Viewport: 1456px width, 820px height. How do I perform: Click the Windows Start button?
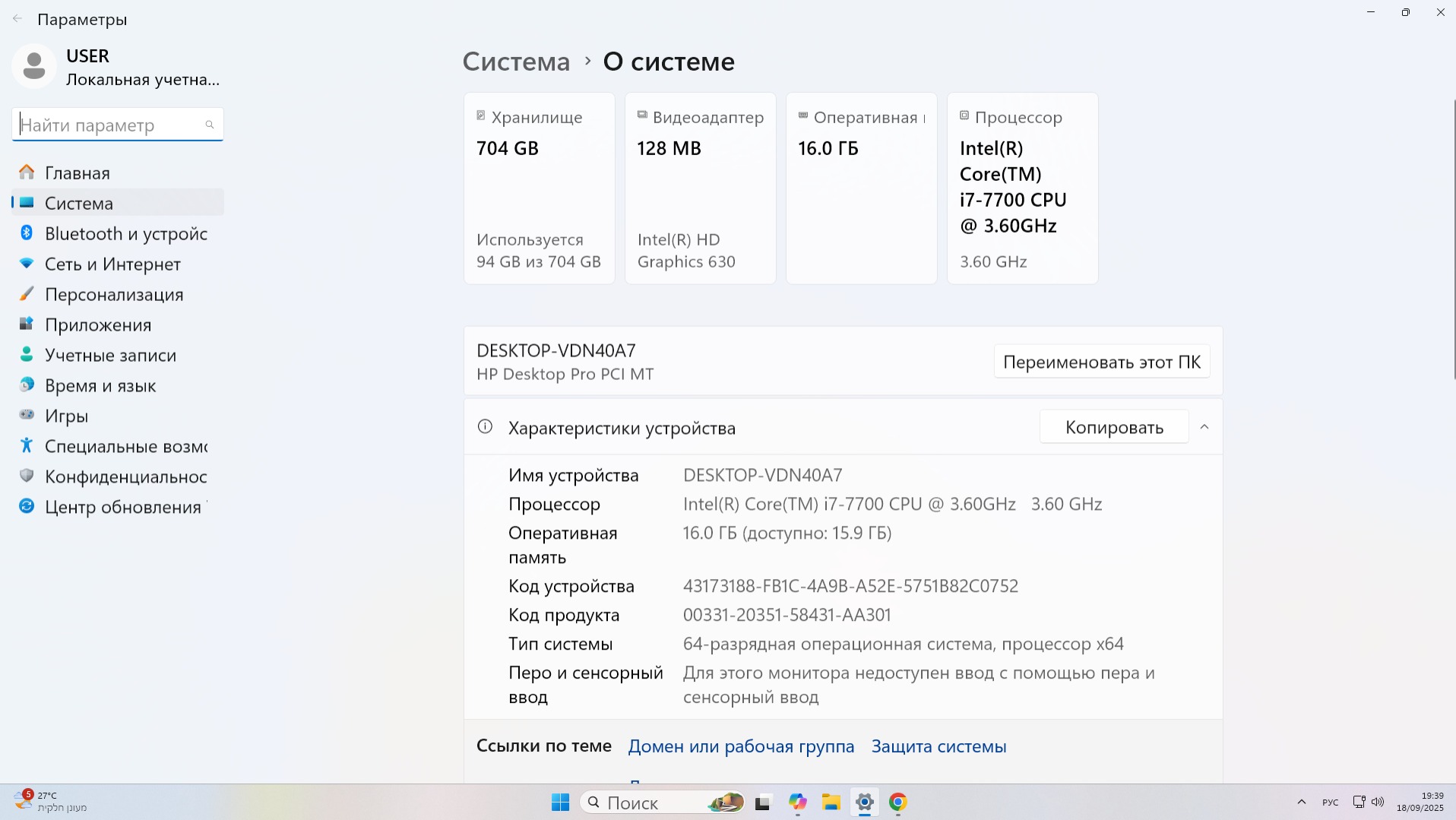560,803
